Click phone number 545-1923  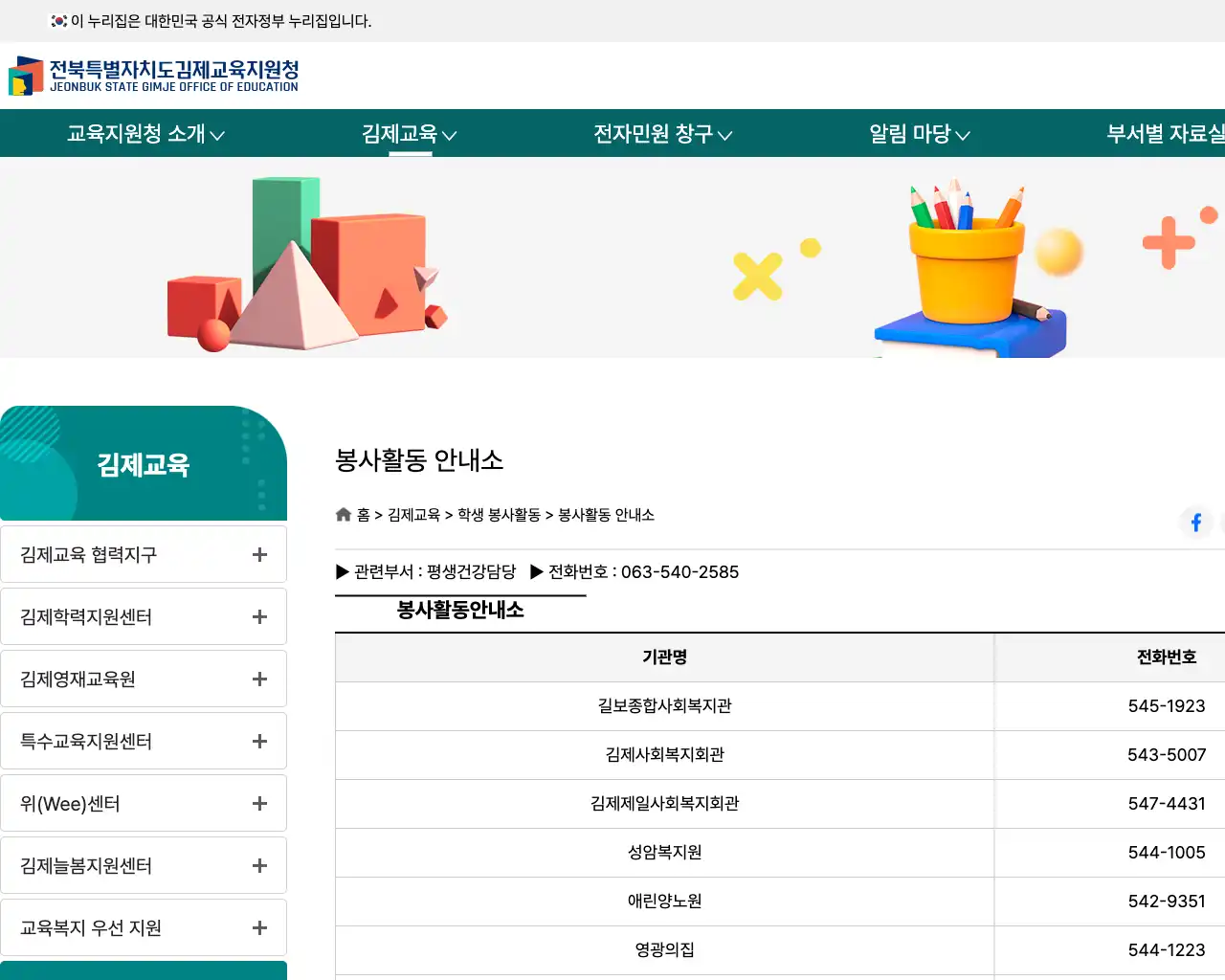[x=1167, y=706]
